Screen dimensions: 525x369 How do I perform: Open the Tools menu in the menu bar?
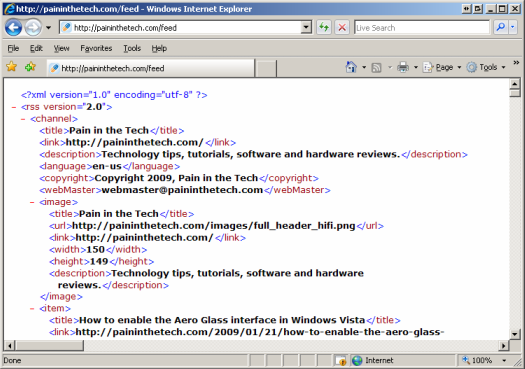pyautogui.click(x=132, y=49)
